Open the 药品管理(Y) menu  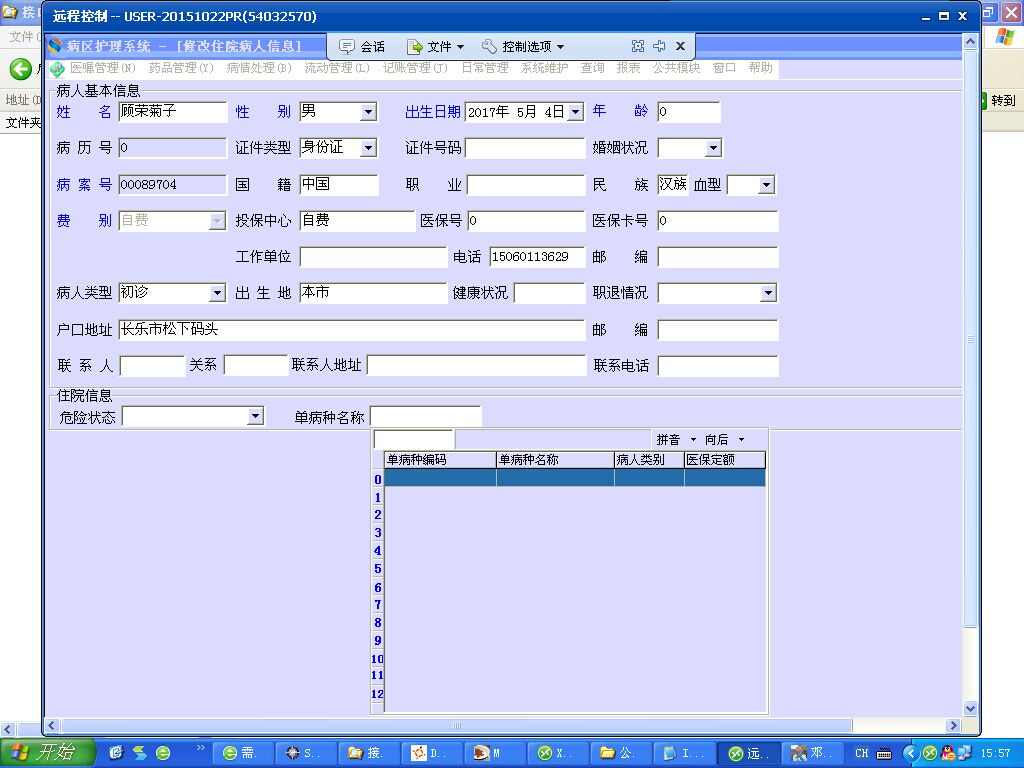[x=181, y=68]
